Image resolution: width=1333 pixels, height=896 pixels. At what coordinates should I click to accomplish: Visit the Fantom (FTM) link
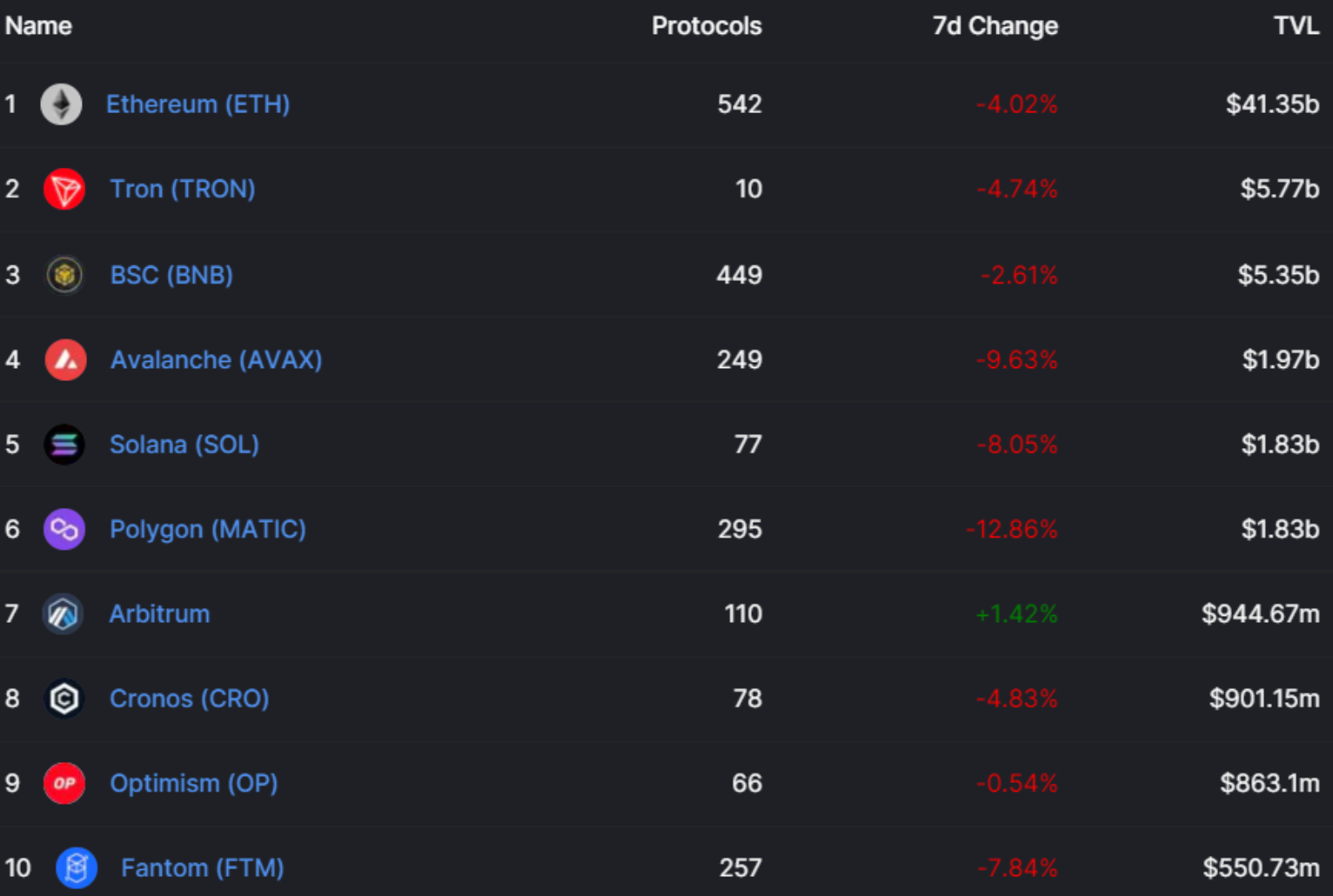point(202,867)
